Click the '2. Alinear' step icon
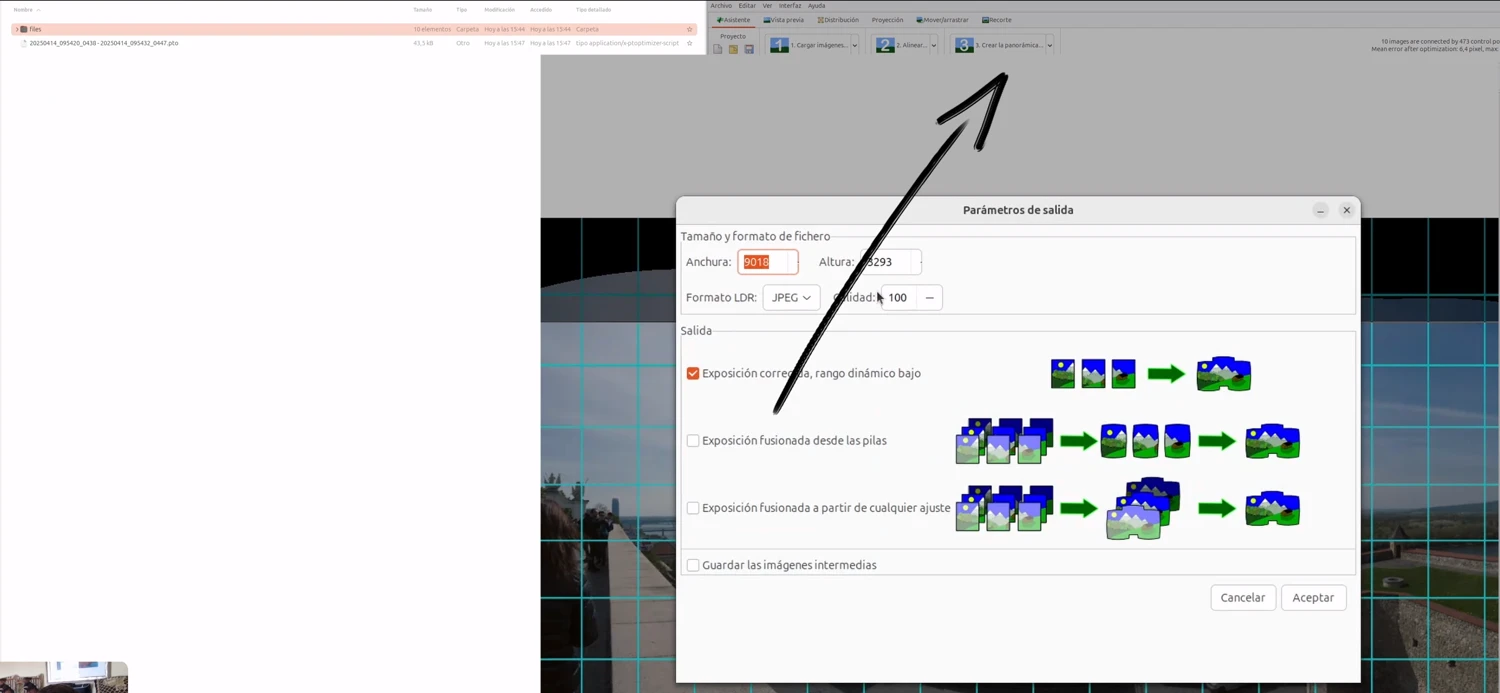 [x=885, y=45]
